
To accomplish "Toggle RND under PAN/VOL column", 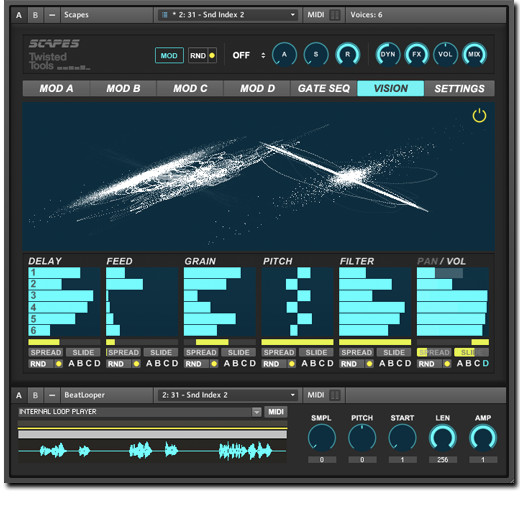I will click(434, 364).
